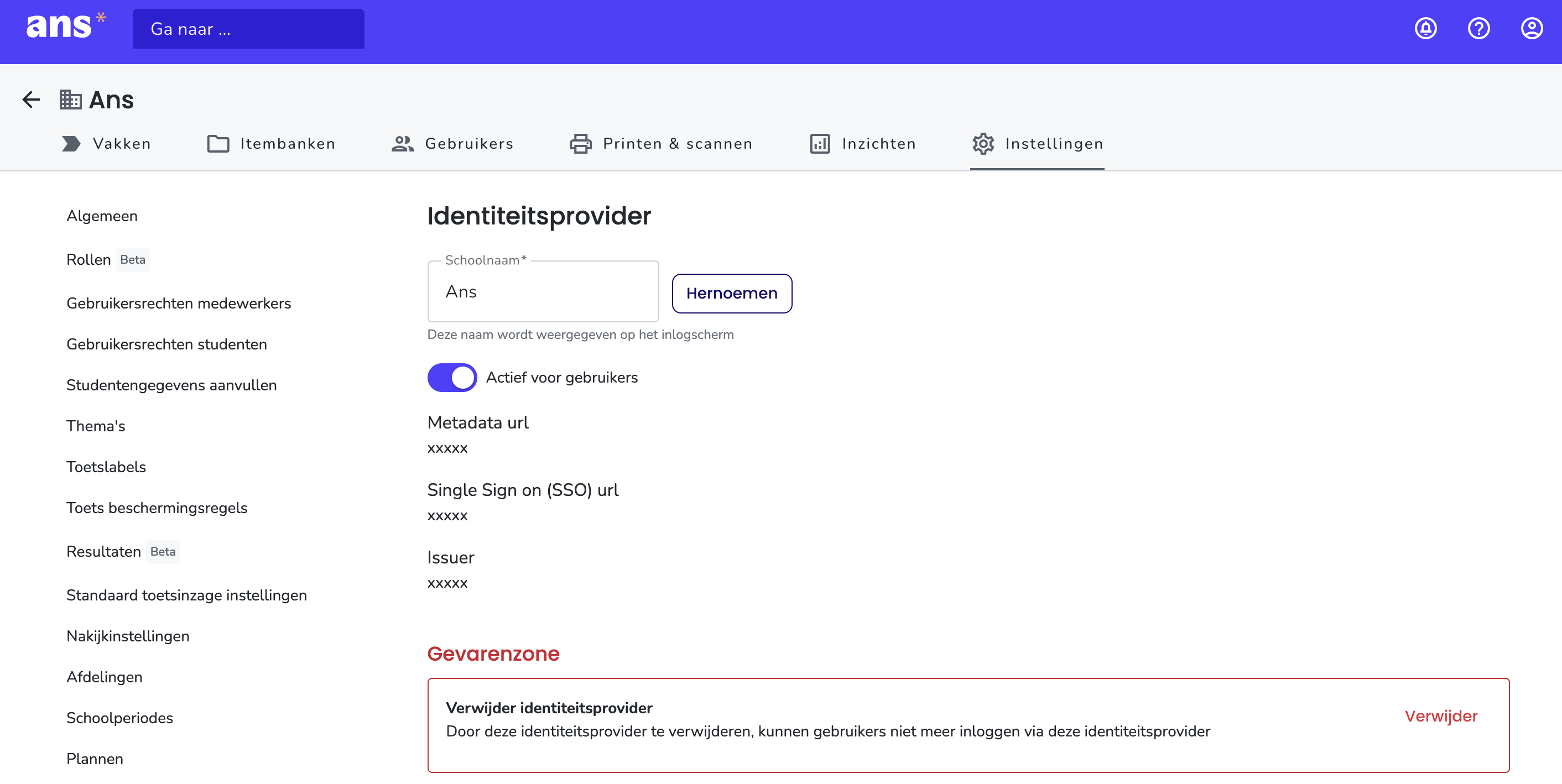The width and height of the screenshot is (1562, 784).
Task: Click the Ans school title
Action: point(111,100)
